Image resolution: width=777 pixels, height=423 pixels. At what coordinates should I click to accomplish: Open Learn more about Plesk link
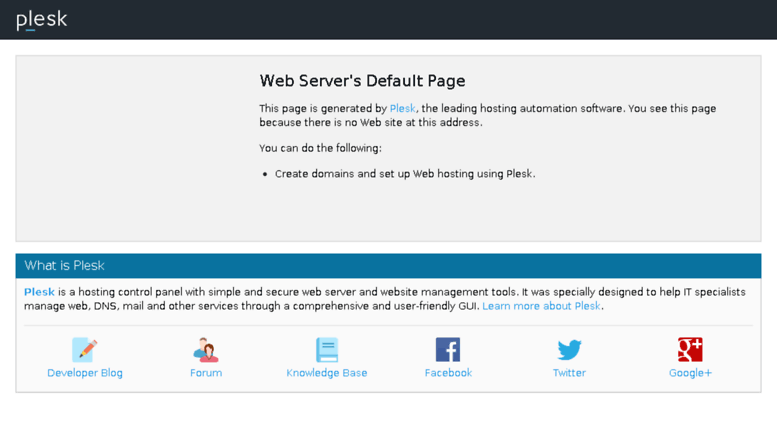pyautogui.click(x=541, y=306)
